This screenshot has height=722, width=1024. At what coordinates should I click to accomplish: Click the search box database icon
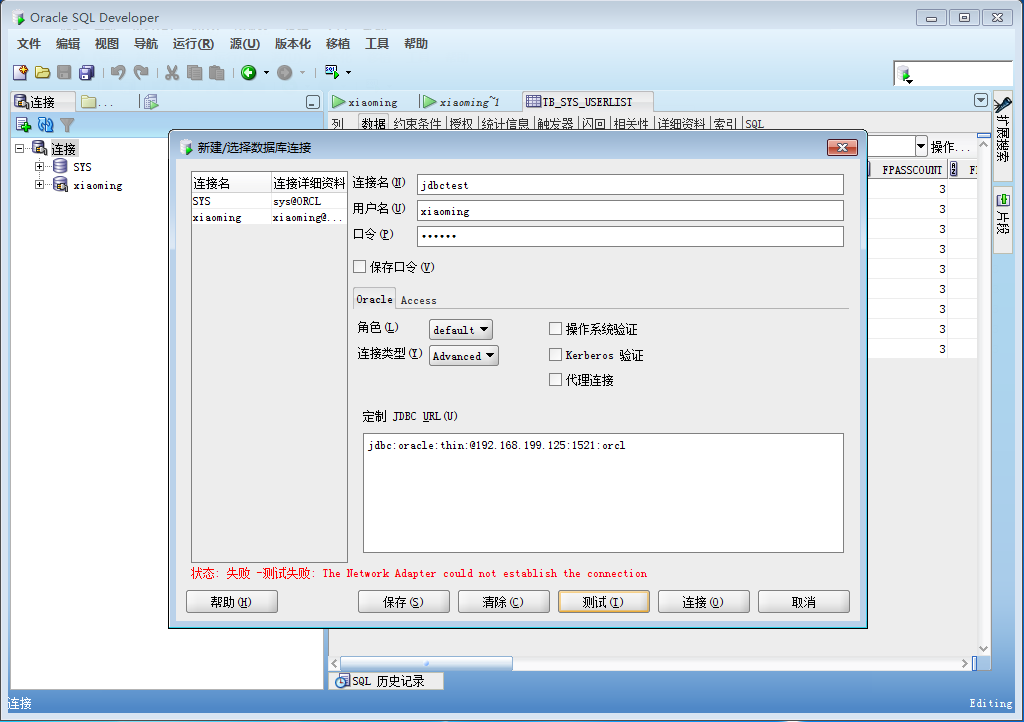click(904, 75)
